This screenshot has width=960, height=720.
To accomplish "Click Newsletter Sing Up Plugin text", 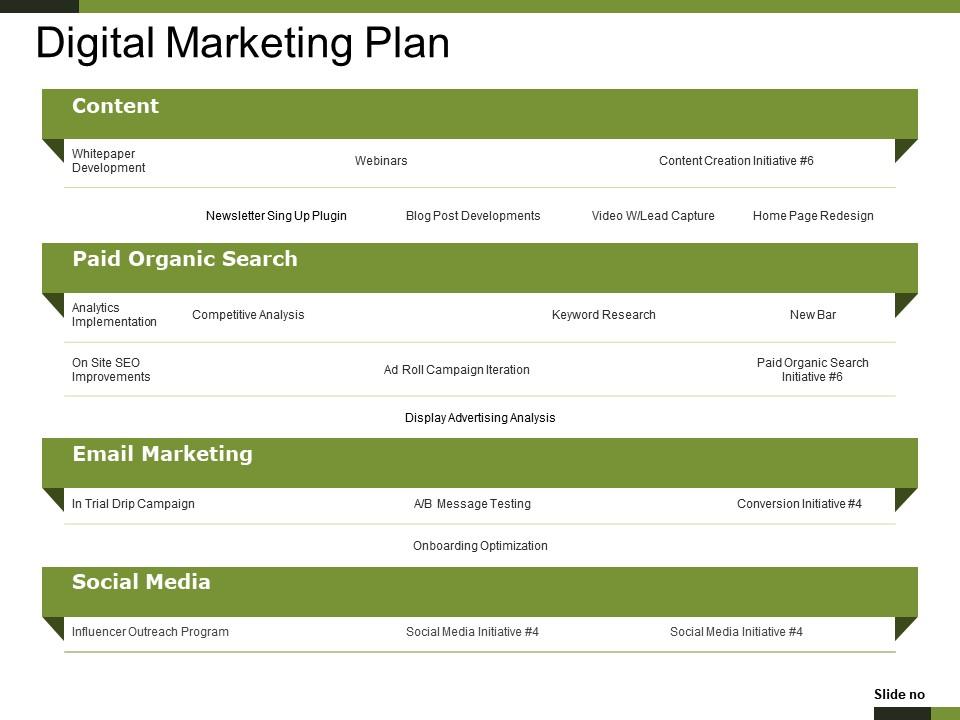I will (x=276, y=216).
